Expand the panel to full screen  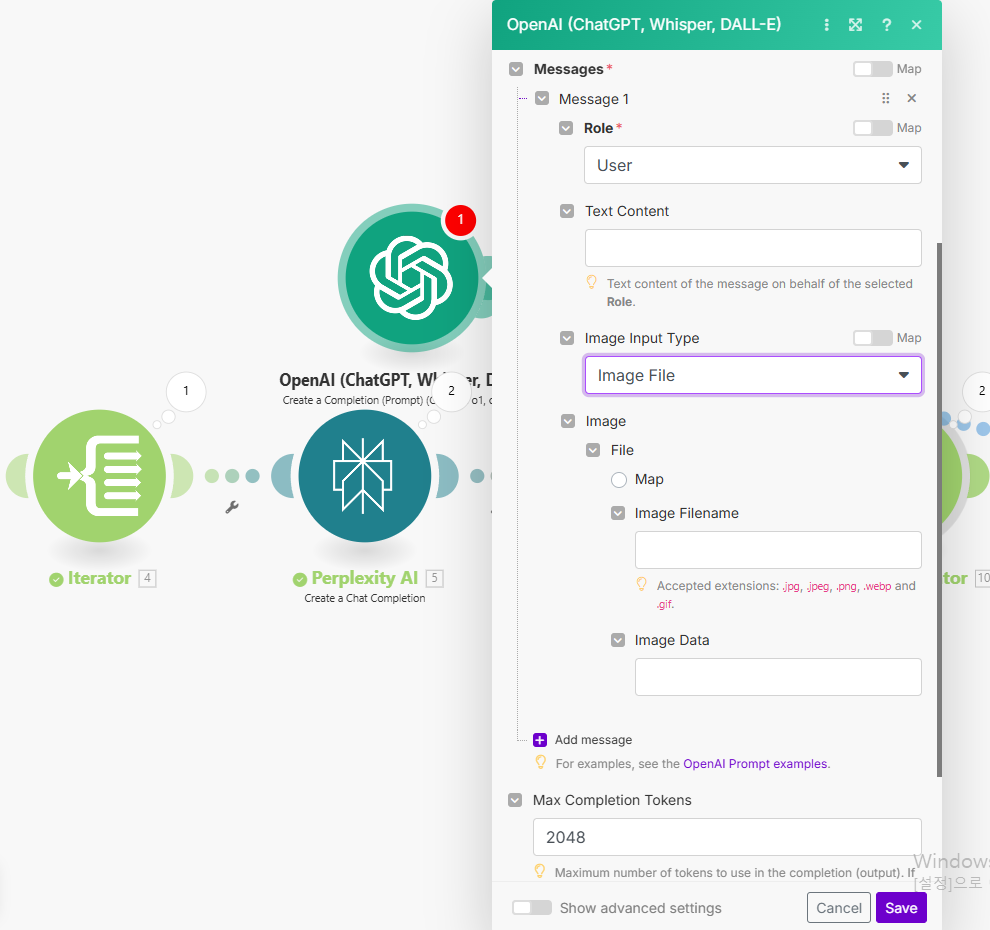tap(856, 25)
